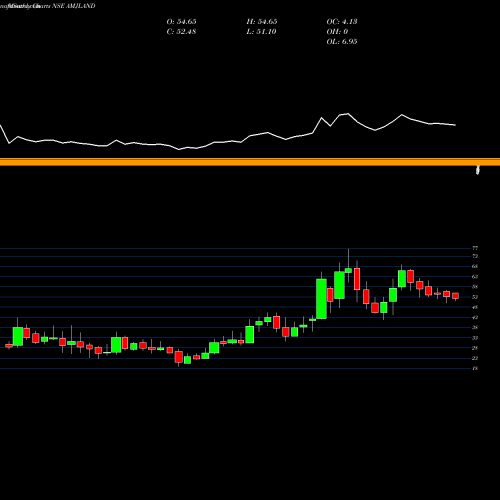500x500 pixels.
Task: Click the 72 price axis label
Action: coord(475,256)
